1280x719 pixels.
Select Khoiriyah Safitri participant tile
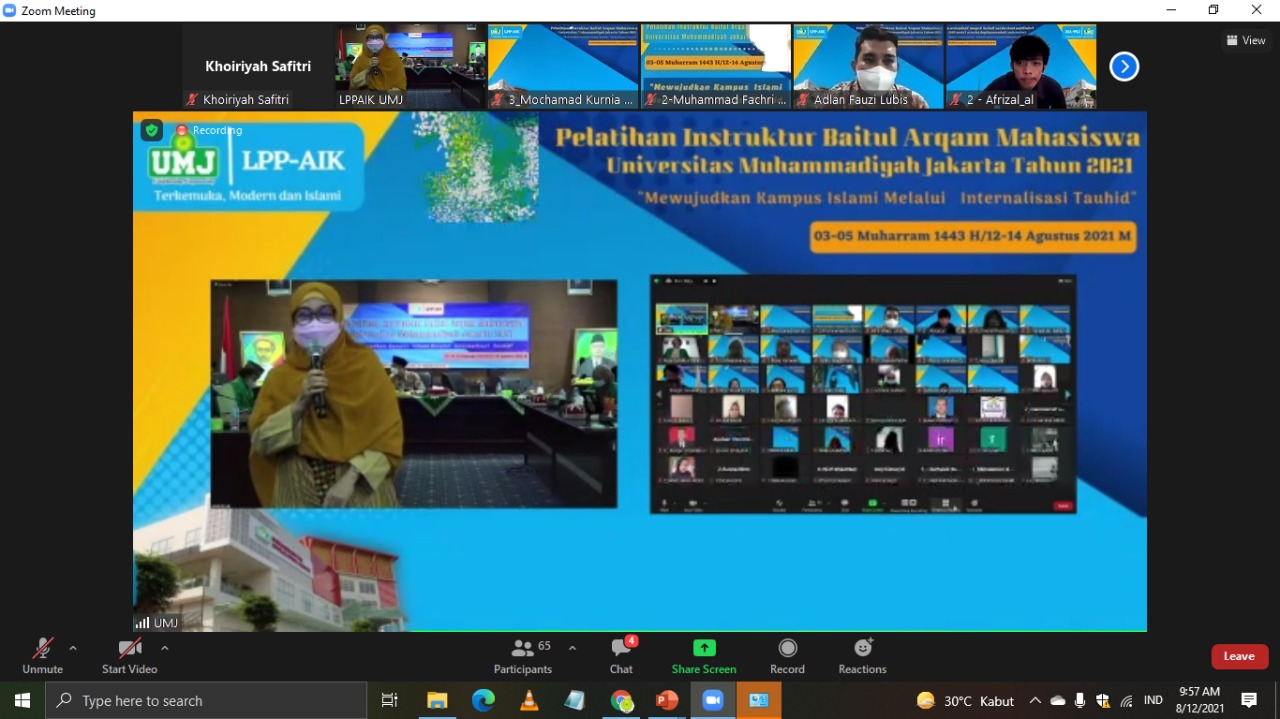click(258, 67)
